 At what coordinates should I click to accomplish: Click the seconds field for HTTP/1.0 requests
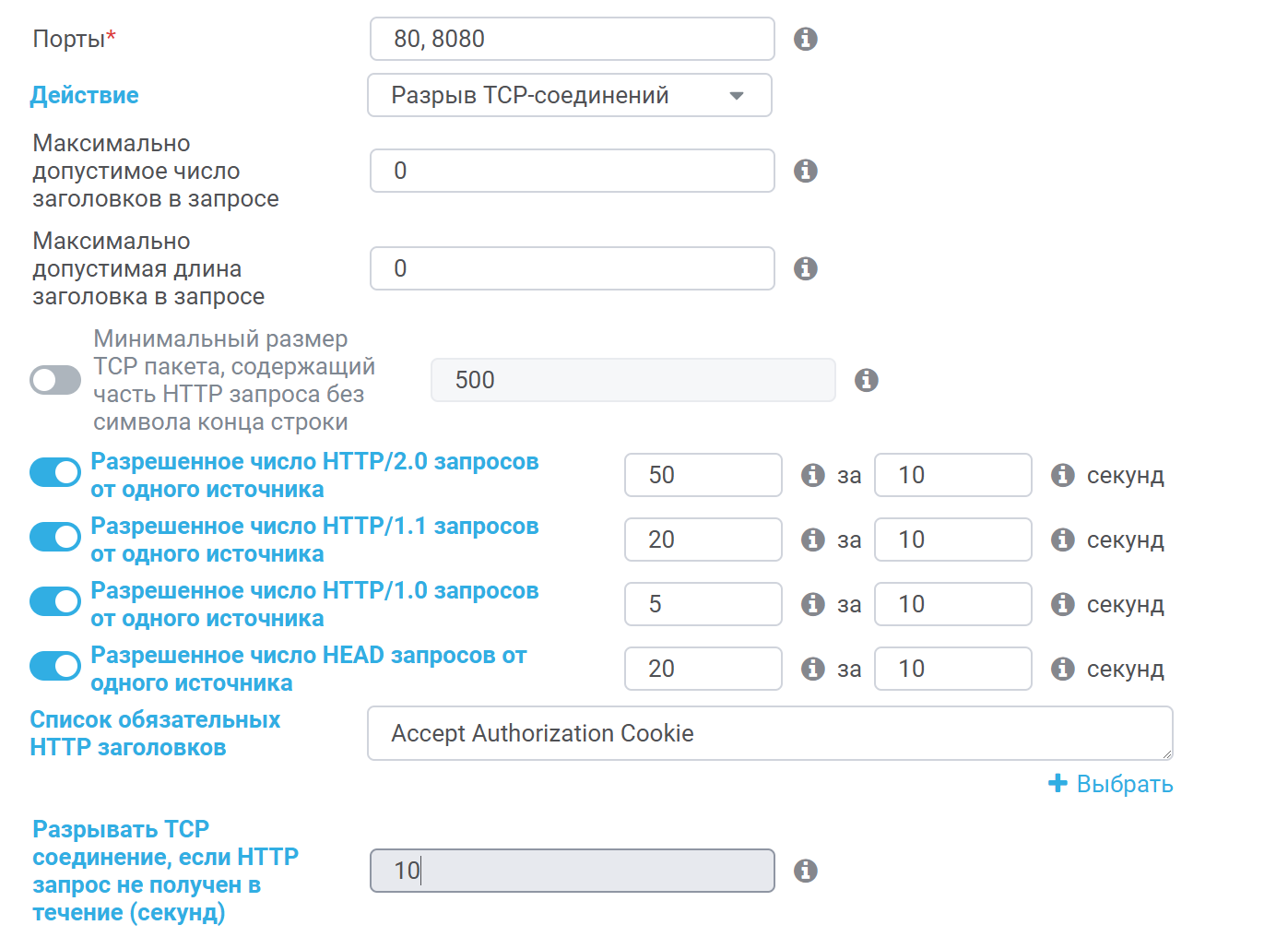952,604
